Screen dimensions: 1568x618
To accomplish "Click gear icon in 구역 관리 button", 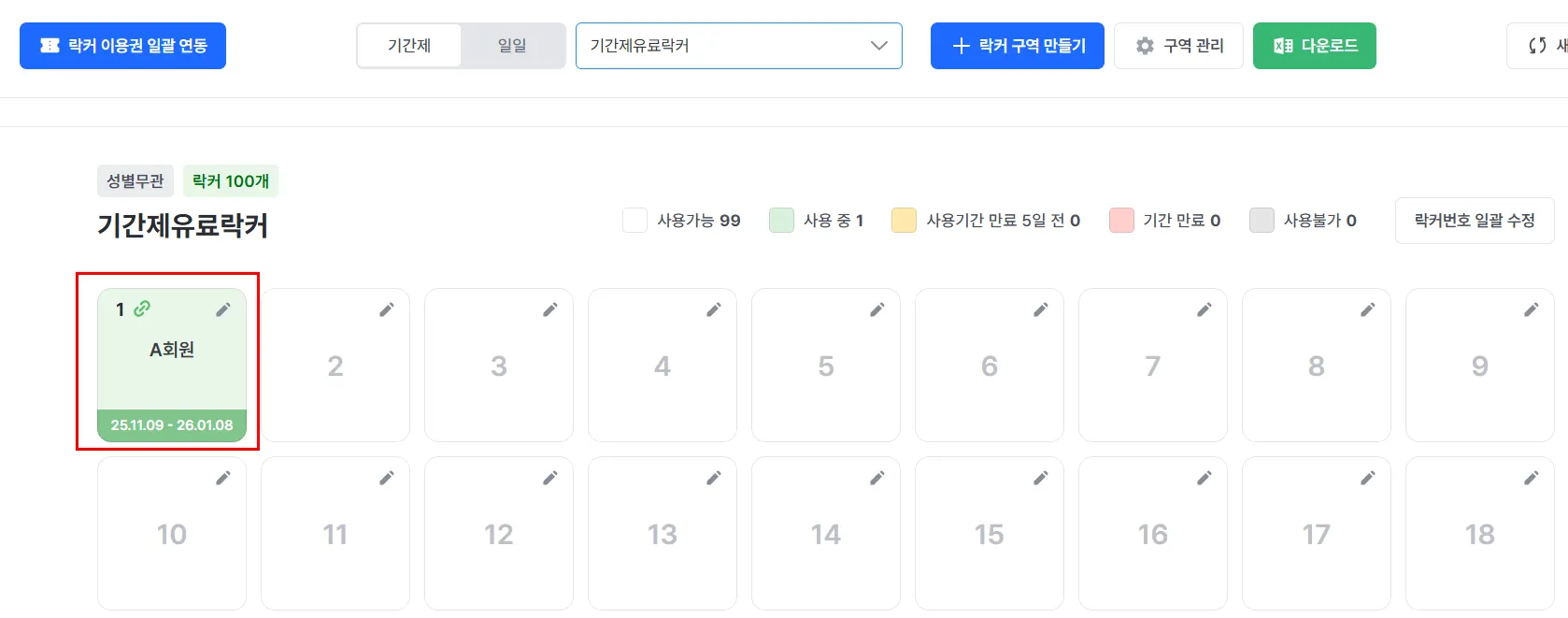I will click(1145, 46).
